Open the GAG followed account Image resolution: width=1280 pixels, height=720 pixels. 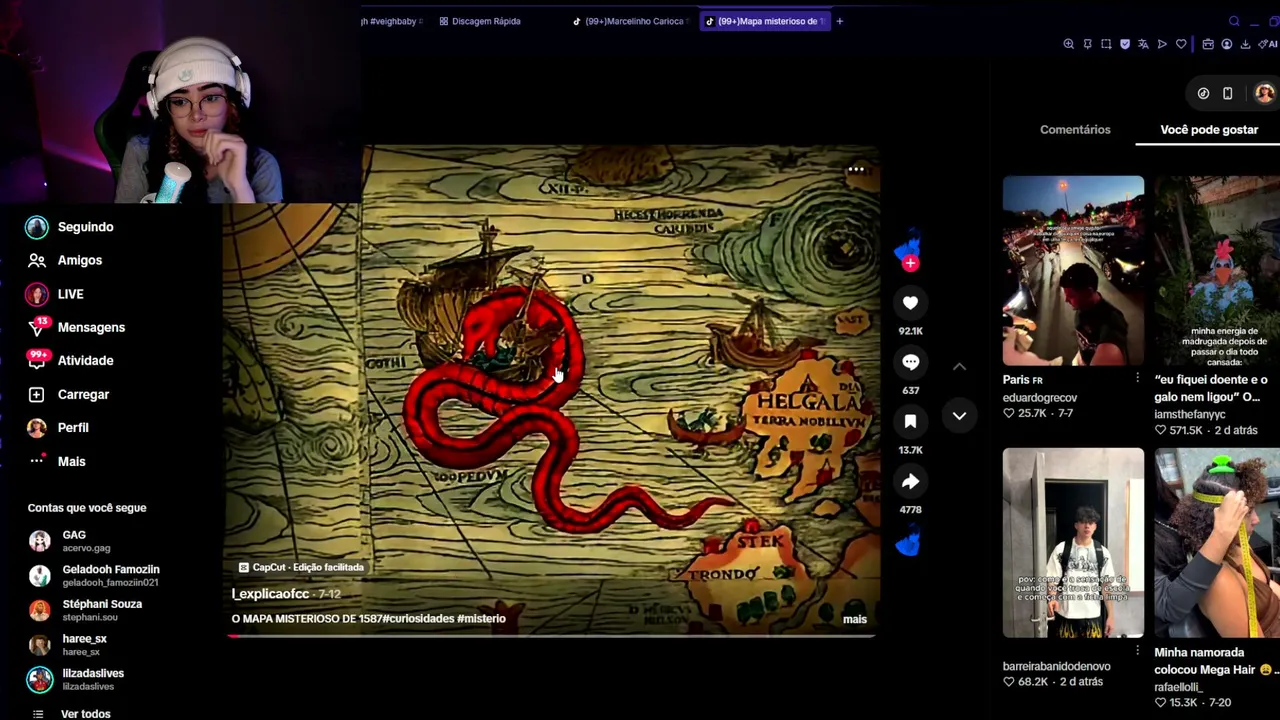[70, 541]
